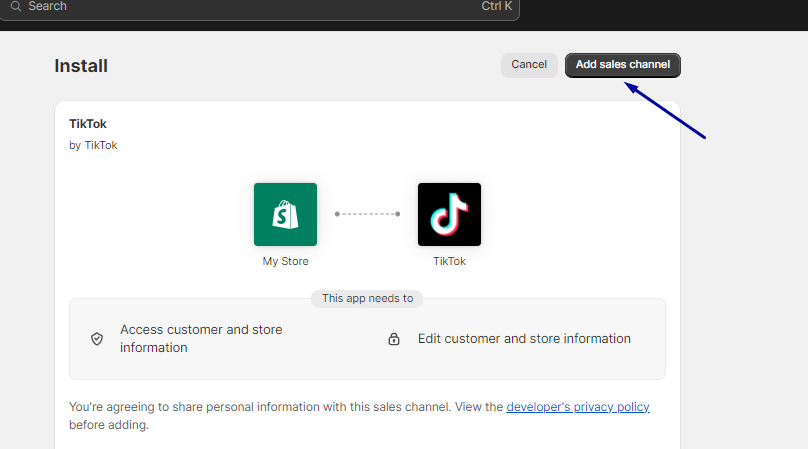The image size is (808, 449).
Task: Click the TikTok label under logo
Action: click(x=449, y=261)
